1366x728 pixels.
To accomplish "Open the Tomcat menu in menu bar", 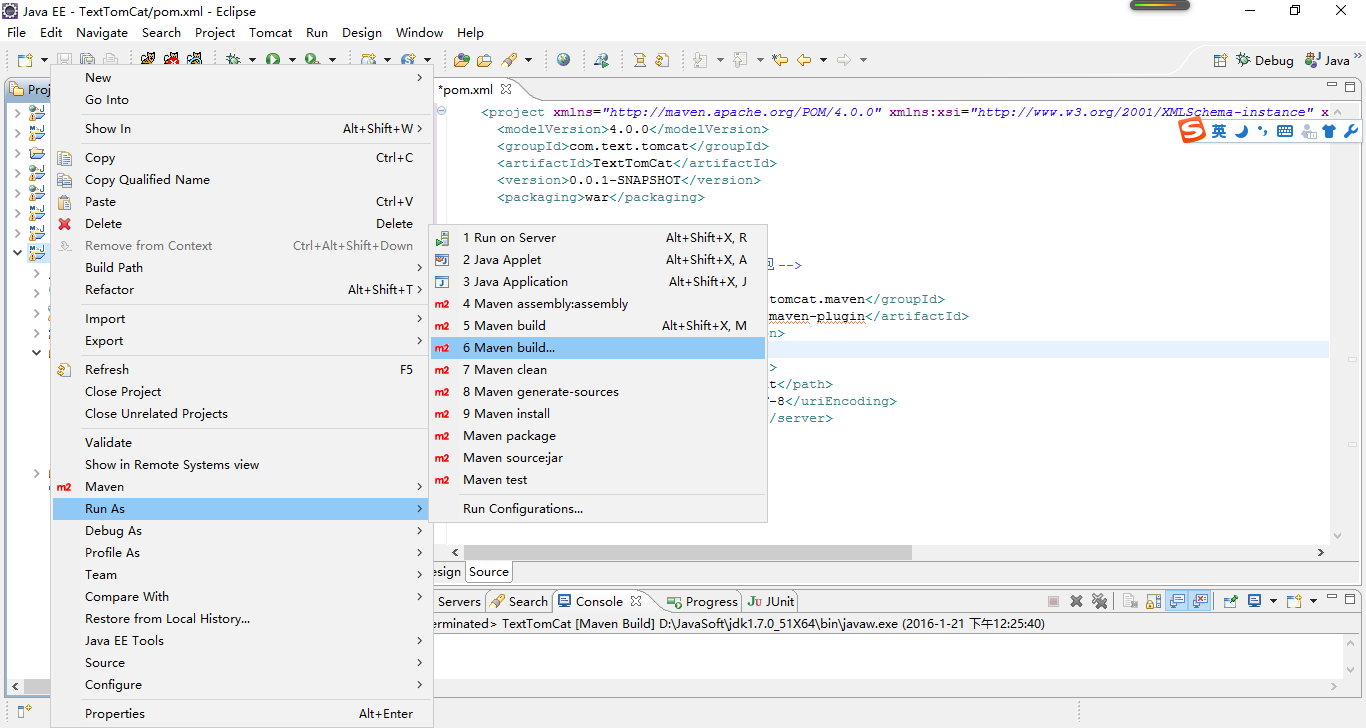I will [x=271, y=32].
